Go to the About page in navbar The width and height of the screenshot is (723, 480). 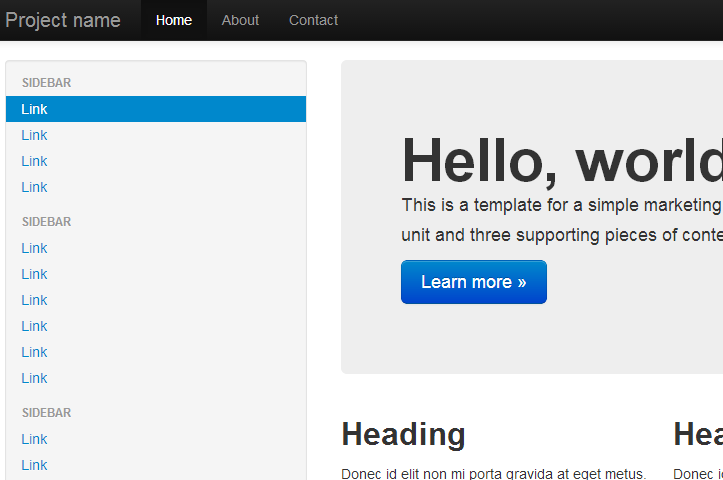click(x=240, y=20)
